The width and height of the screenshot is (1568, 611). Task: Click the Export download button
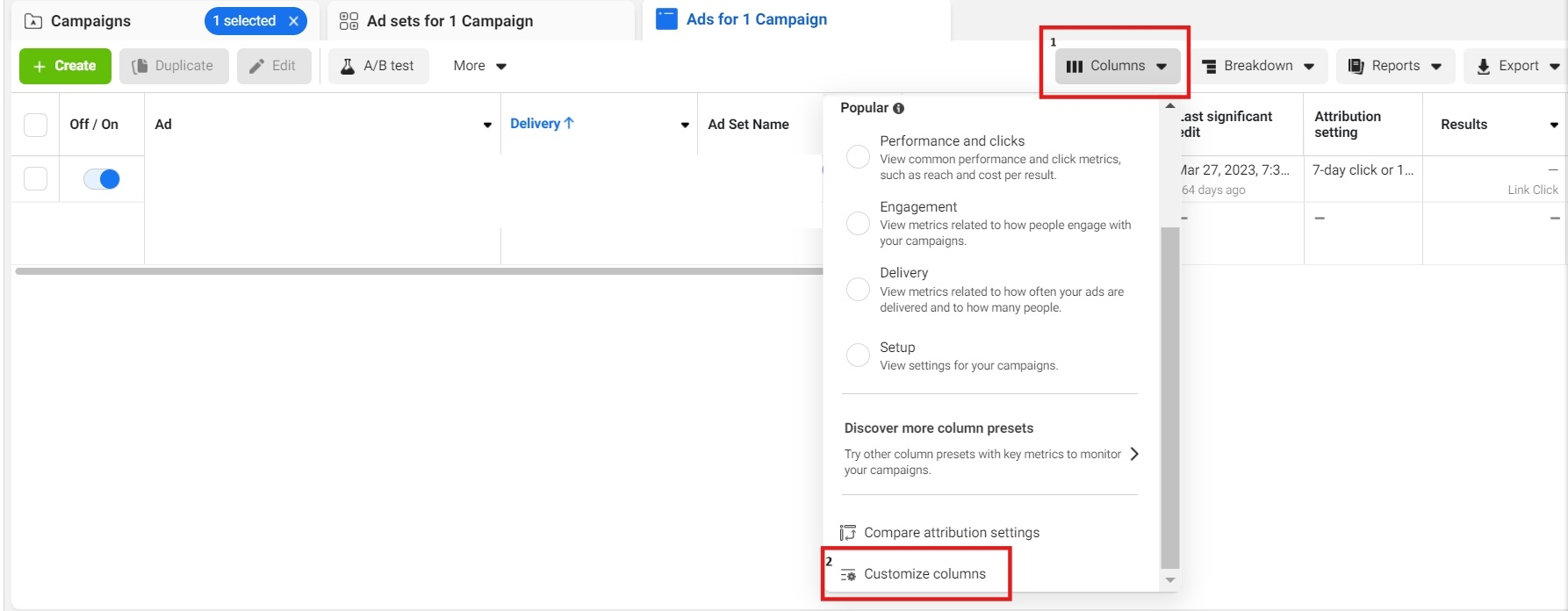(x=1517, y=66)
